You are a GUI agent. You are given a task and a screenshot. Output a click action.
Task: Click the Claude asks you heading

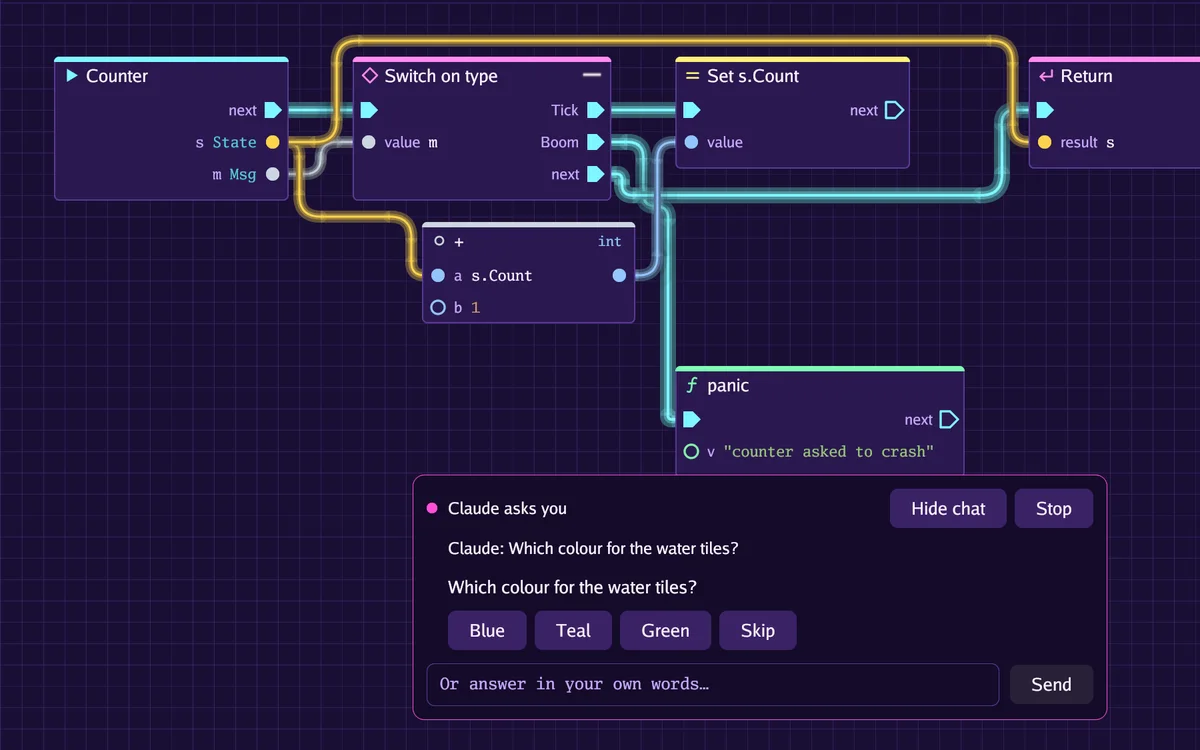[507, 508]
